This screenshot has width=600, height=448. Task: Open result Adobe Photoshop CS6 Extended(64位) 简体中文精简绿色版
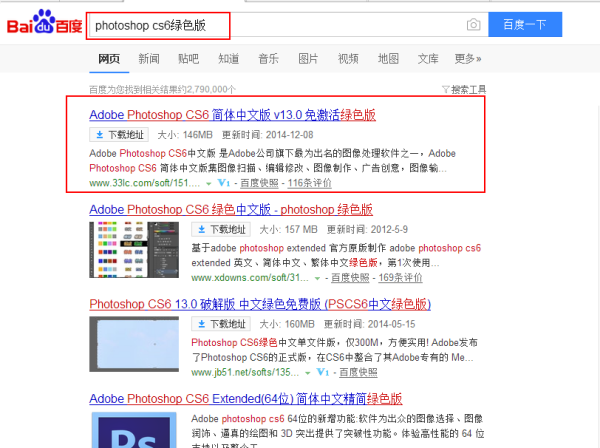point(246,399)
